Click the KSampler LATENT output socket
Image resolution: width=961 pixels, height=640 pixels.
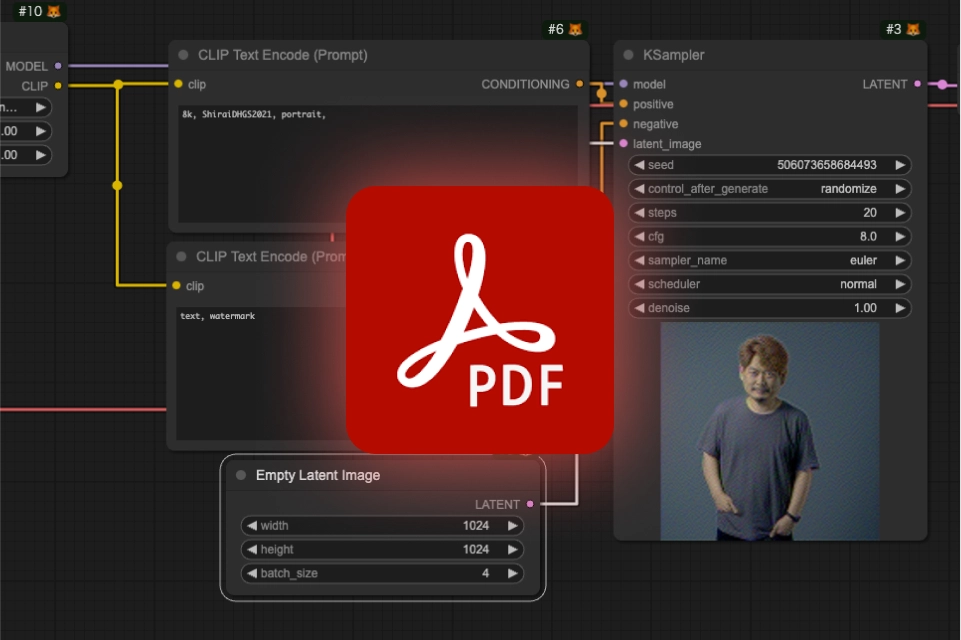point(917,84)
